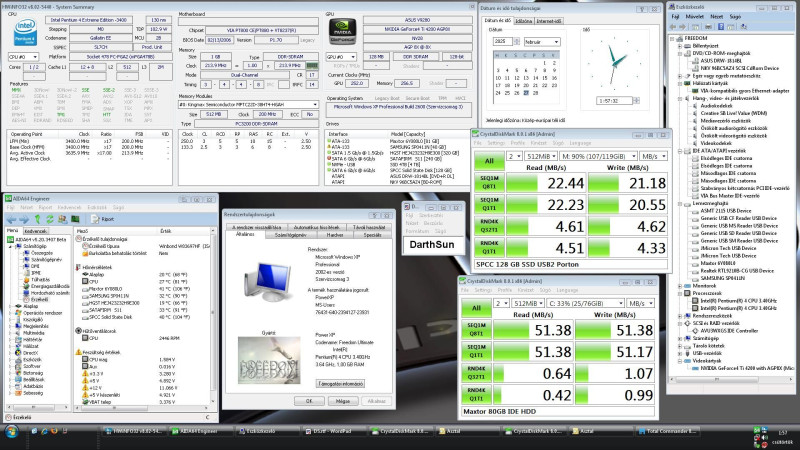Click the NVIDIA GeForce logo in HWiNFO
Image resolution: width=800 pixels, height=450 pixels.
(342, 32)
